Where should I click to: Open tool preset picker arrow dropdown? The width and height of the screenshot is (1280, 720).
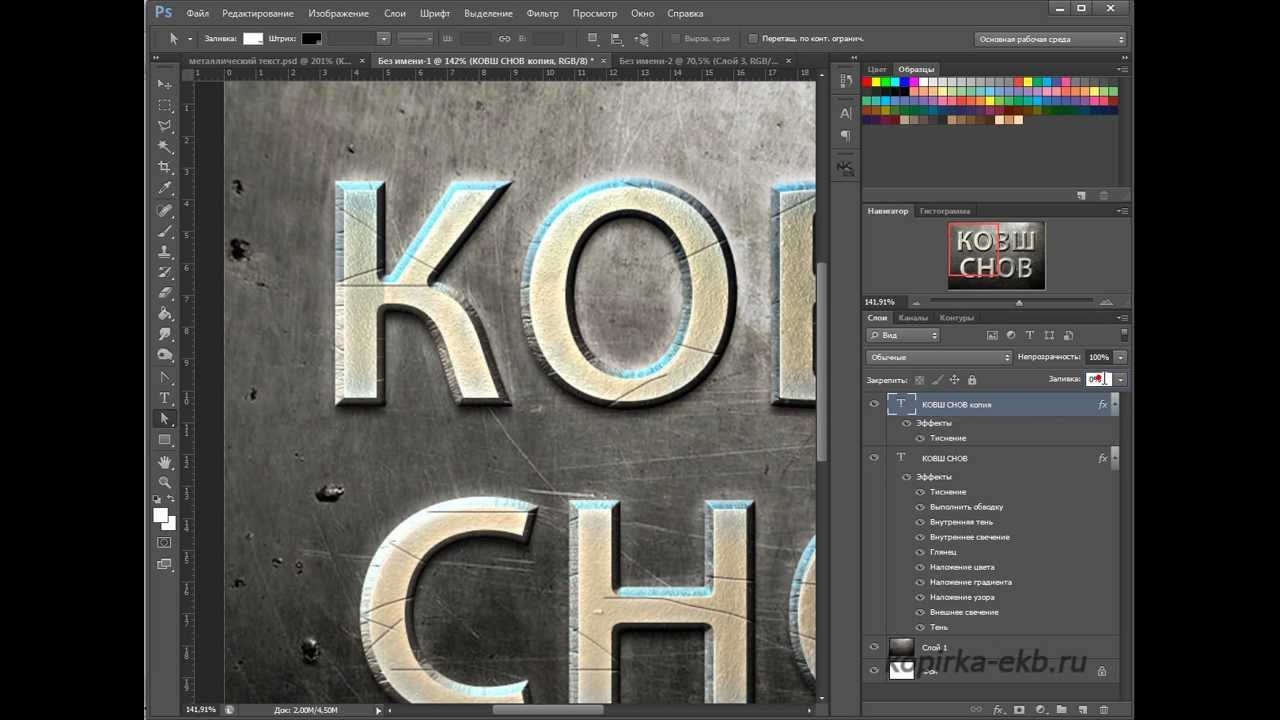190,39
